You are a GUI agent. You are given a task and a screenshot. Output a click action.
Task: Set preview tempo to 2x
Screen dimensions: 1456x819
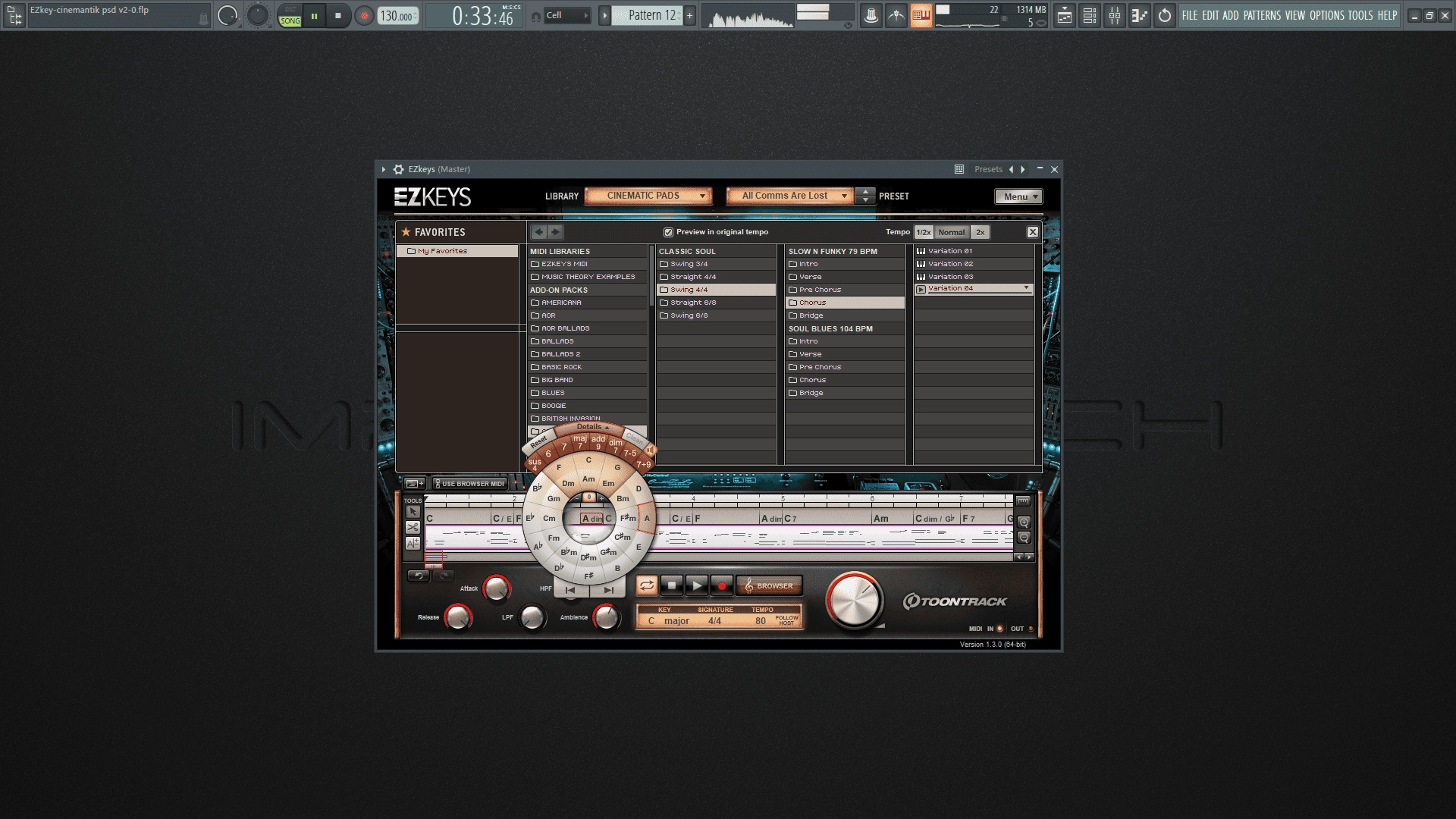[980, 232]
